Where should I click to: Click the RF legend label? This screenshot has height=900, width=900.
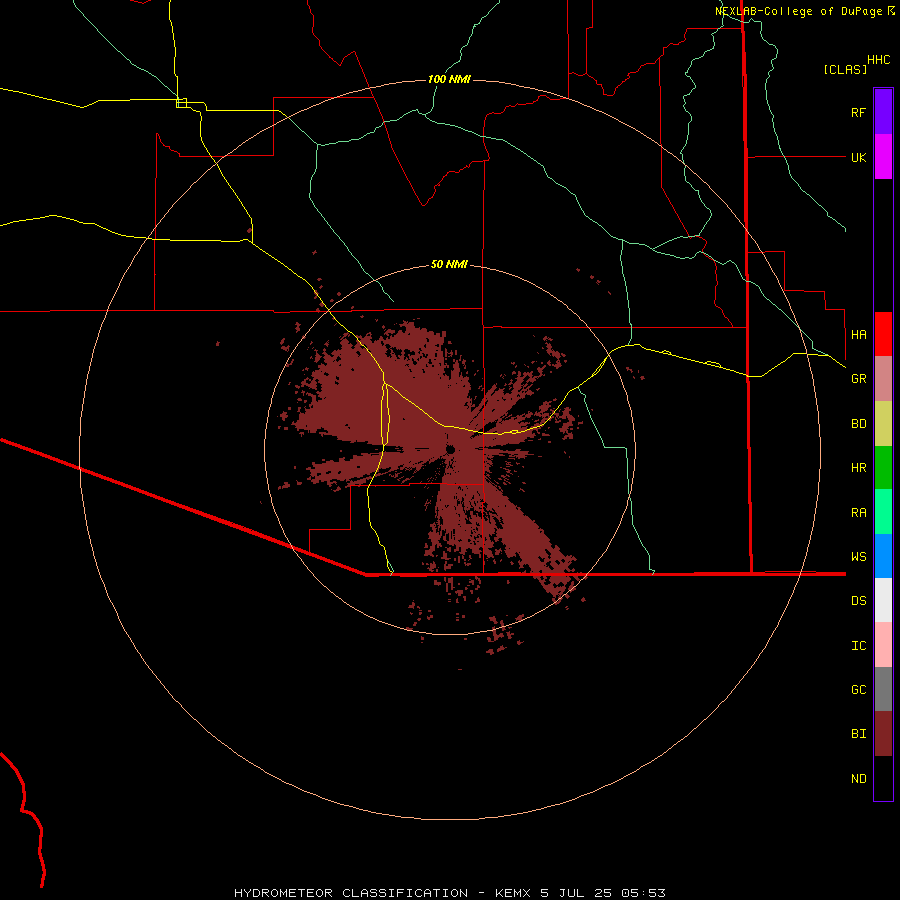click(858, 112)
